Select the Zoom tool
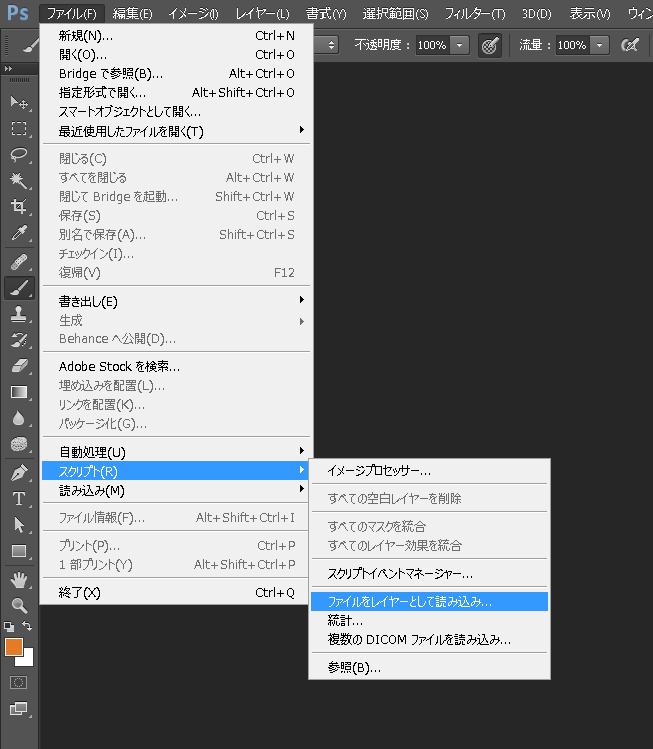 (19, 606)
